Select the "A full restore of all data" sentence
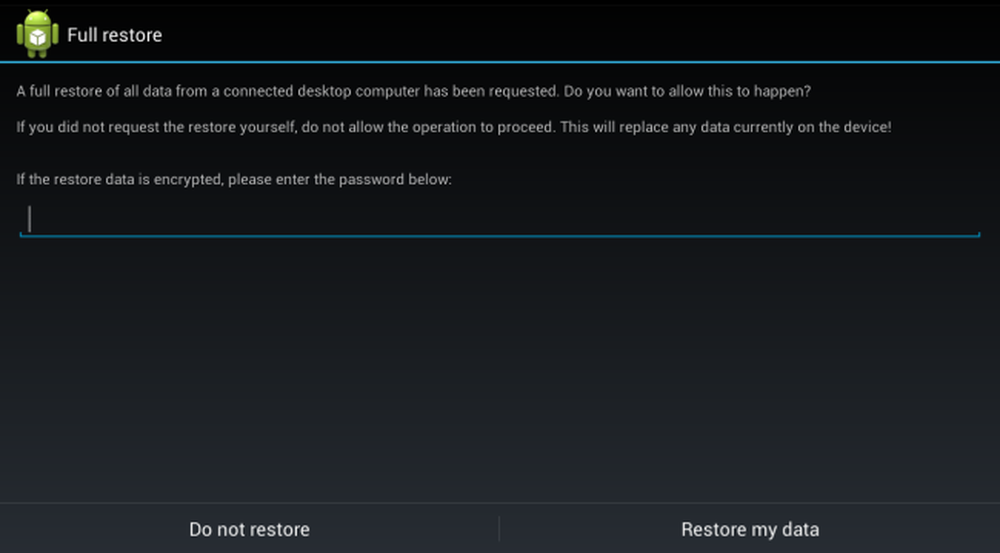The width and height of the screenshot is (1000, 553). coord(288,91)
